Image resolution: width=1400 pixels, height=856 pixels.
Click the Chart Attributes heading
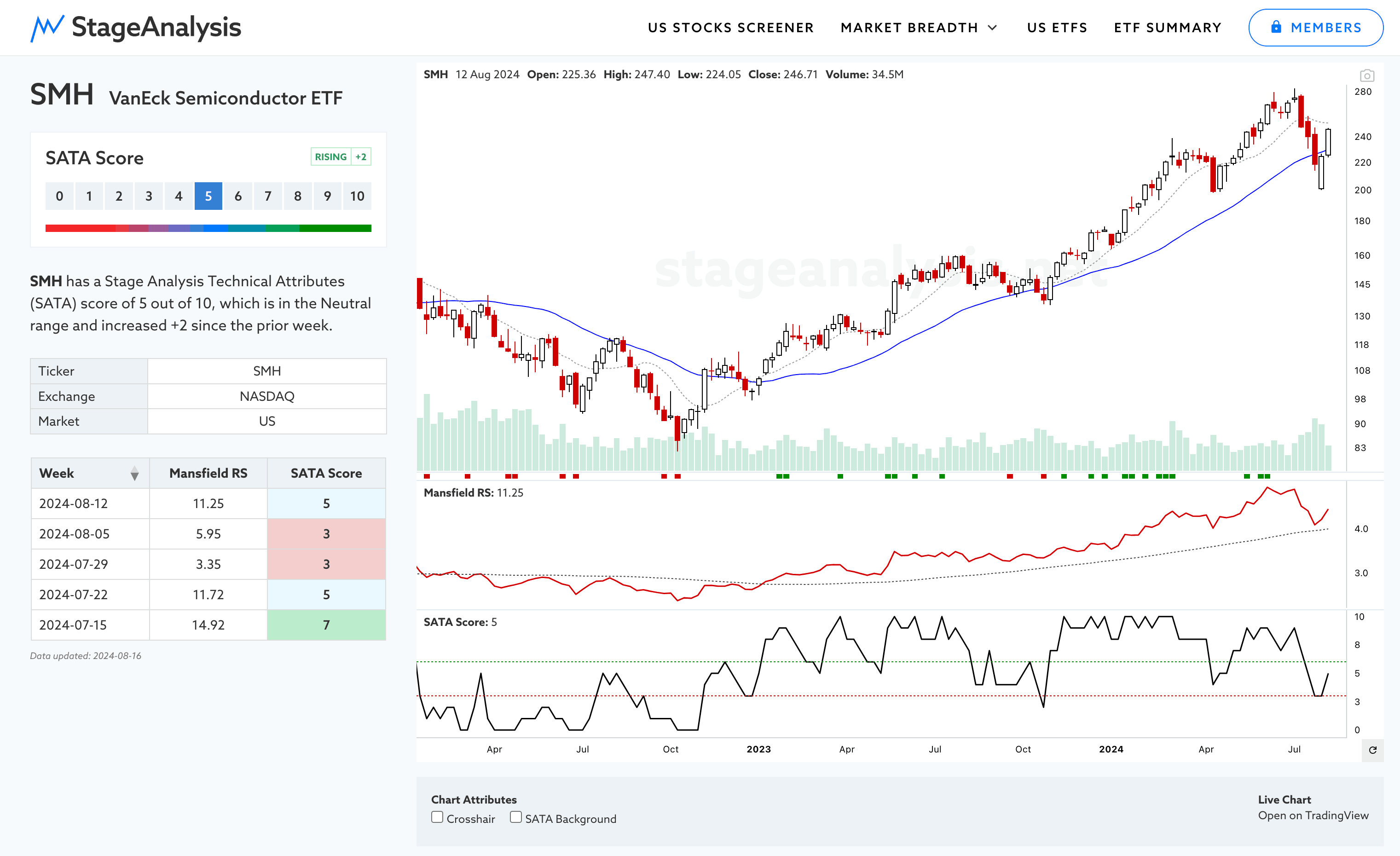click(x=474, y=799)
